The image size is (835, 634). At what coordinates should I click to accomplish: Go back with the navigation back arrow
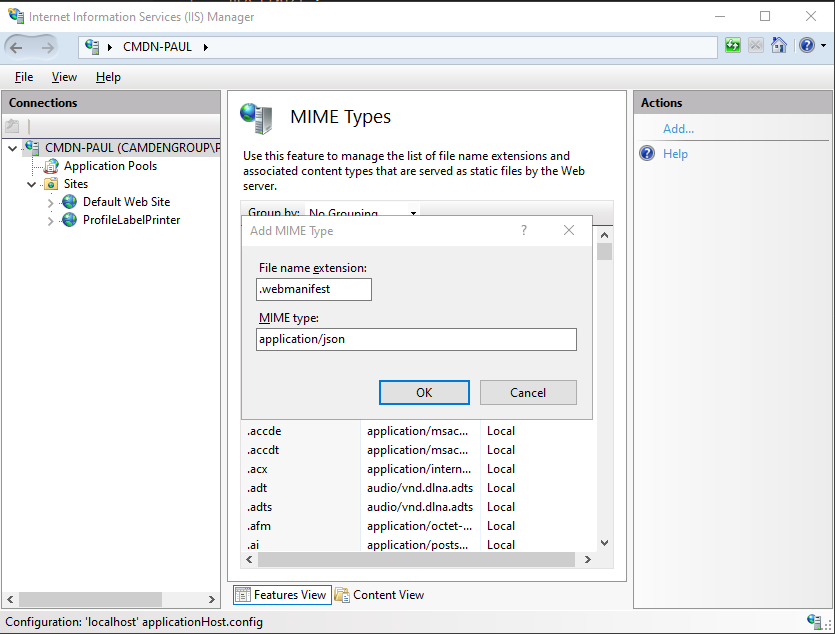point(17,47)
